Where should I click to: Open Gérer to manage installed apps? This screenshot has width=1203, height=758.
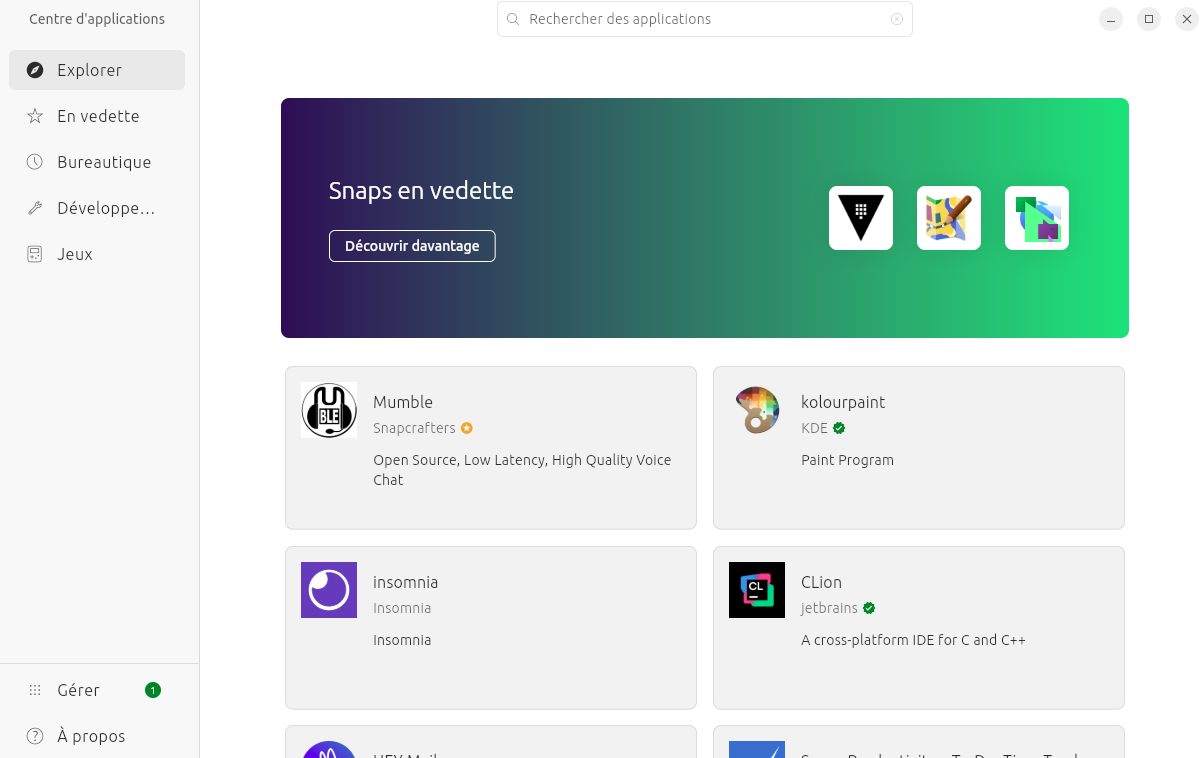pyautogui.click(x=78, y=690)
